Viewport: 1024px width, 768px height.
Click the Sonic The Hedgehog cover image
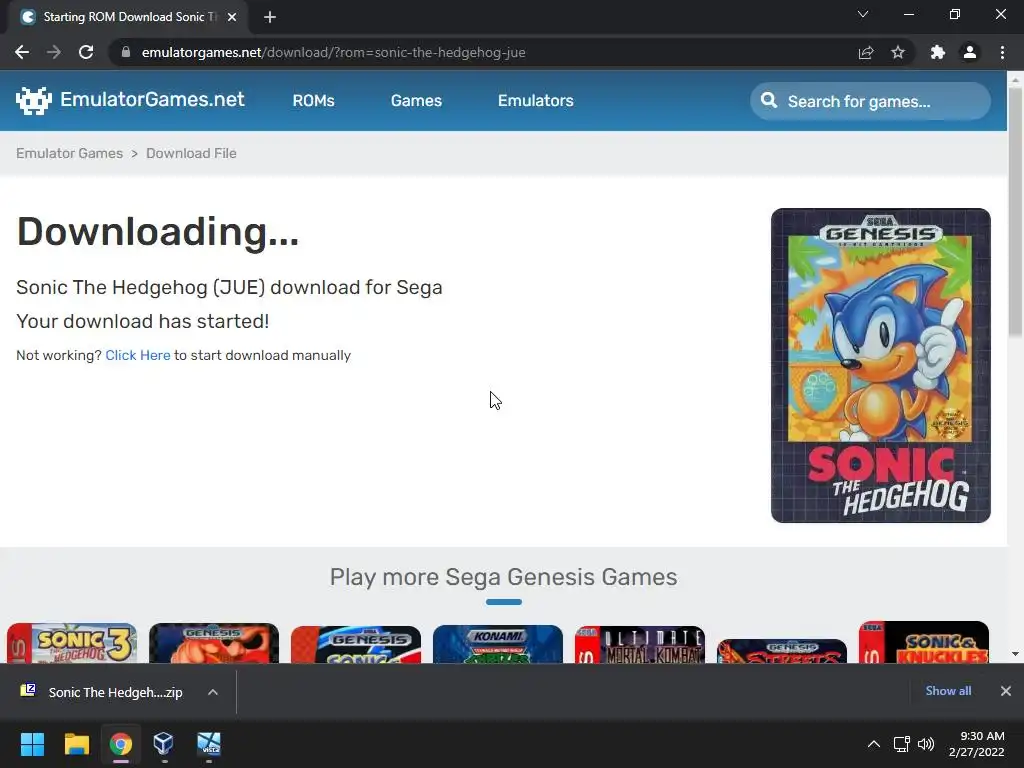click(x=880, y=365)
